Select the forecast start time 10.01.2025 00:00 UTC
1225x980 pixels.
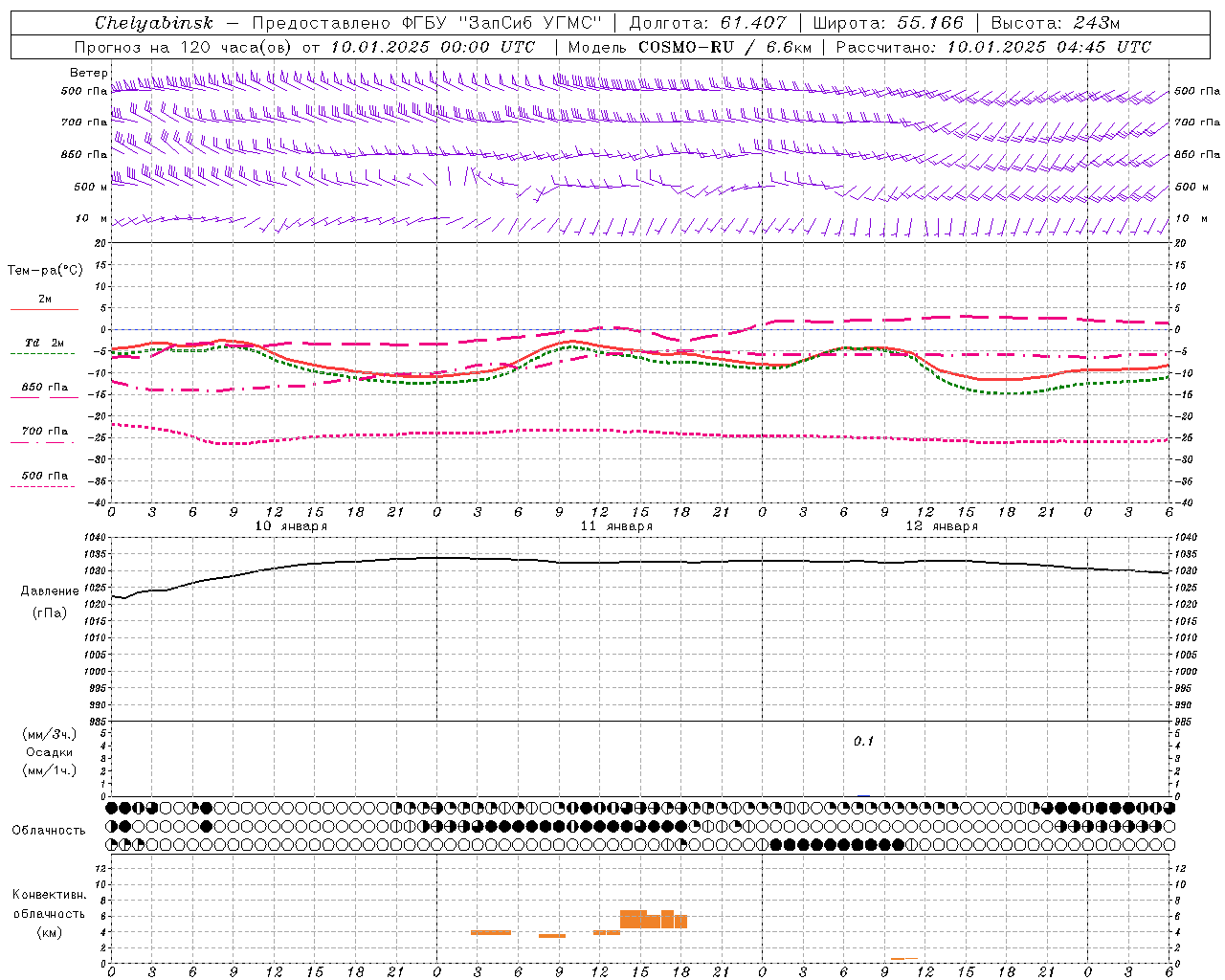[433, 47]
